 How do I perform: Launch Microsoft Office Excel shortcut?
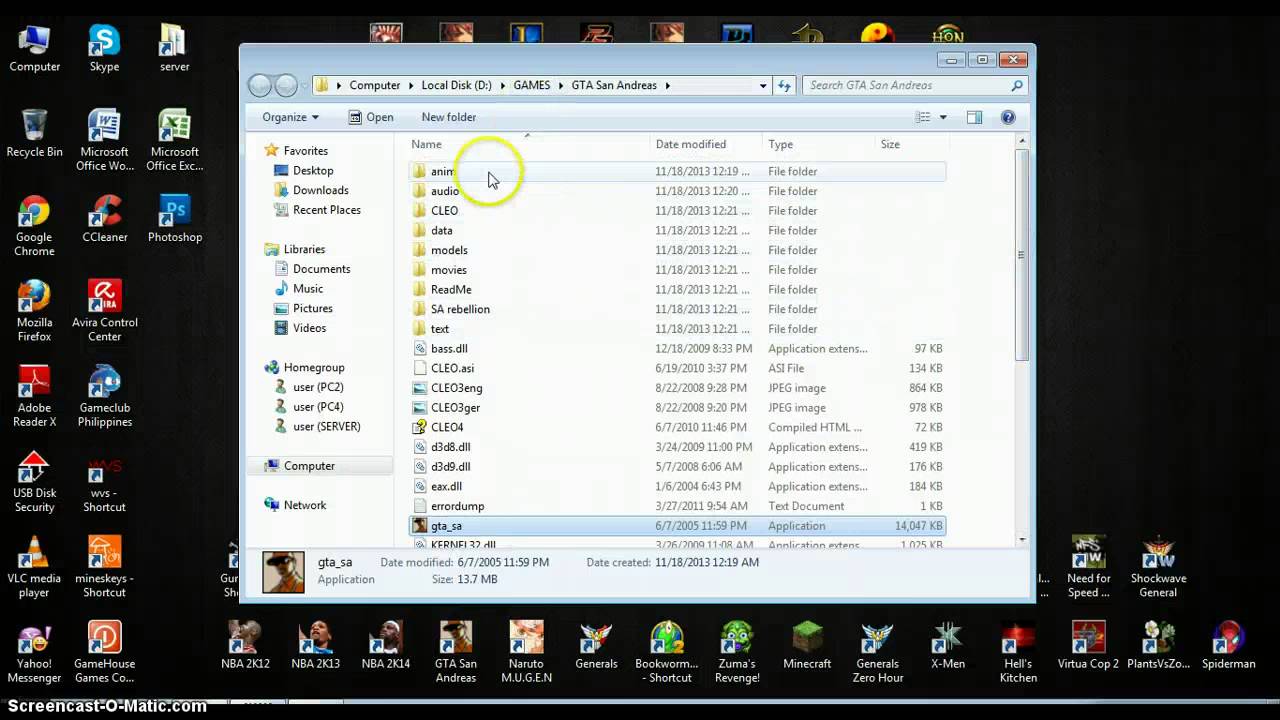174,140
